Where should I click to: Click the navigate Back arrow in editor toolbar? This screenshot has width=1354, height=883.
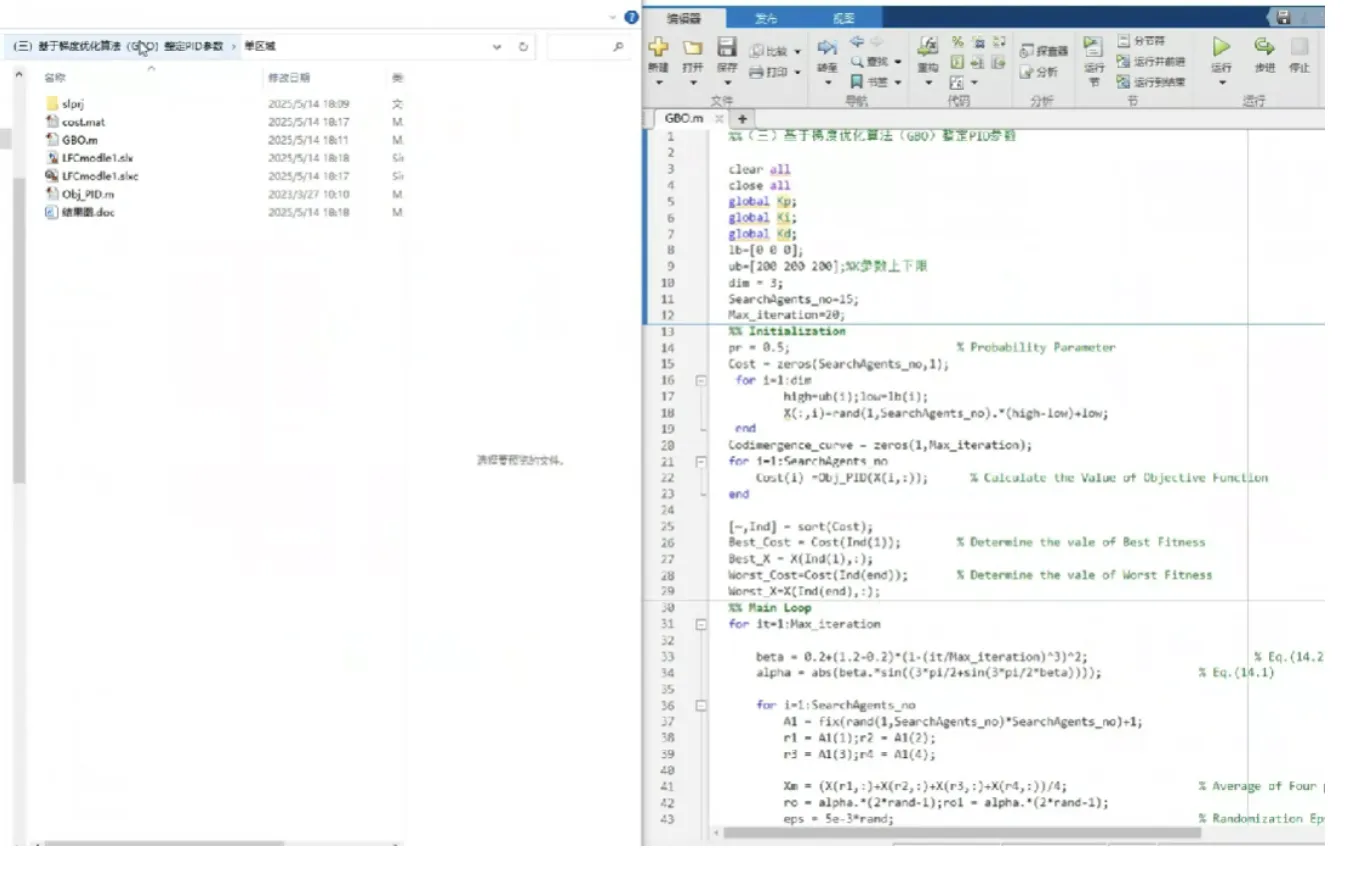[857, 42]
